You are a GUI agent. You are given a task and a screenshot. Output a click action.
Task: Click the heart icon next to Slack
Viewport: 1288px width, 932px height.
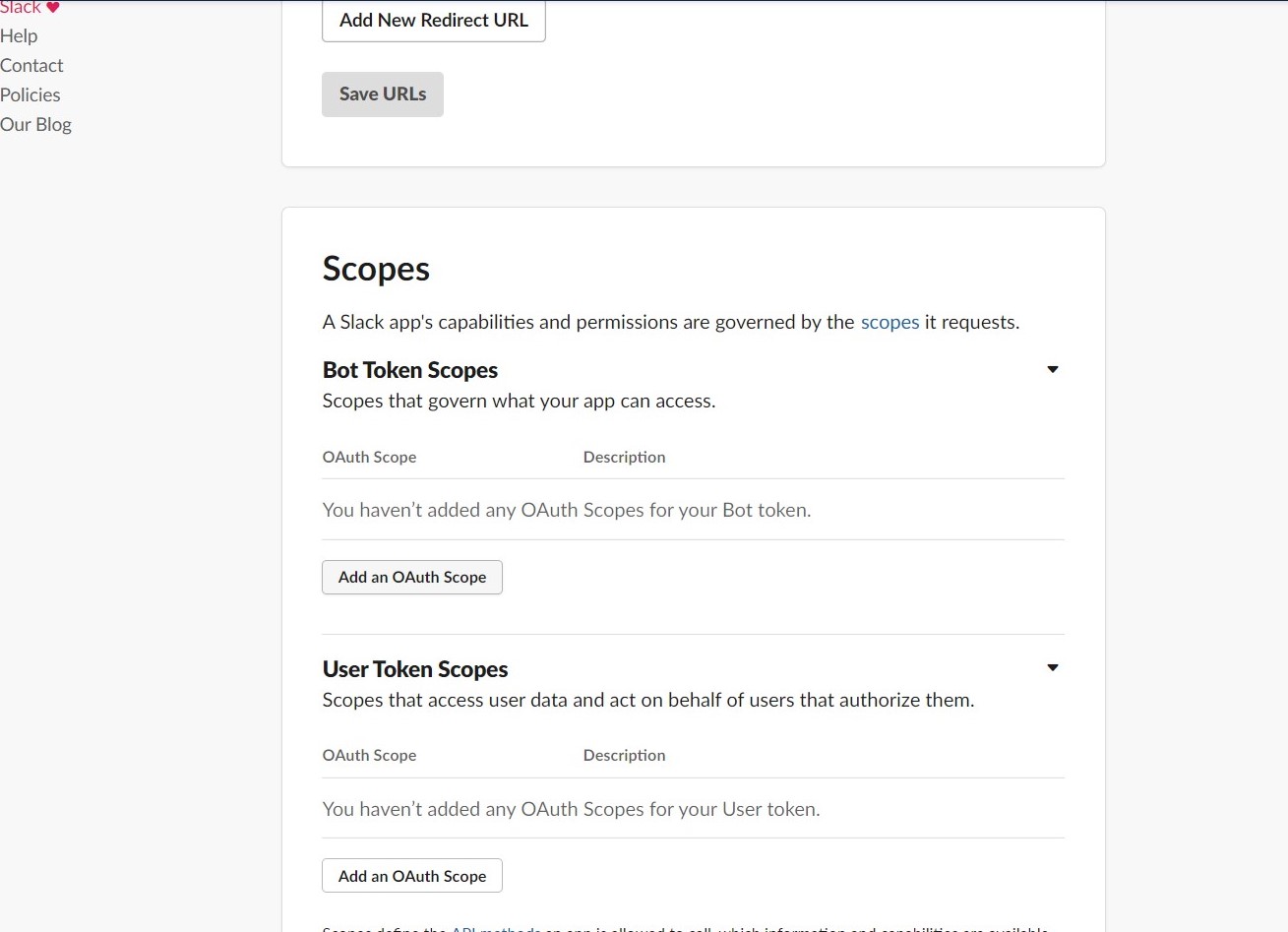[x=53, y=8]
